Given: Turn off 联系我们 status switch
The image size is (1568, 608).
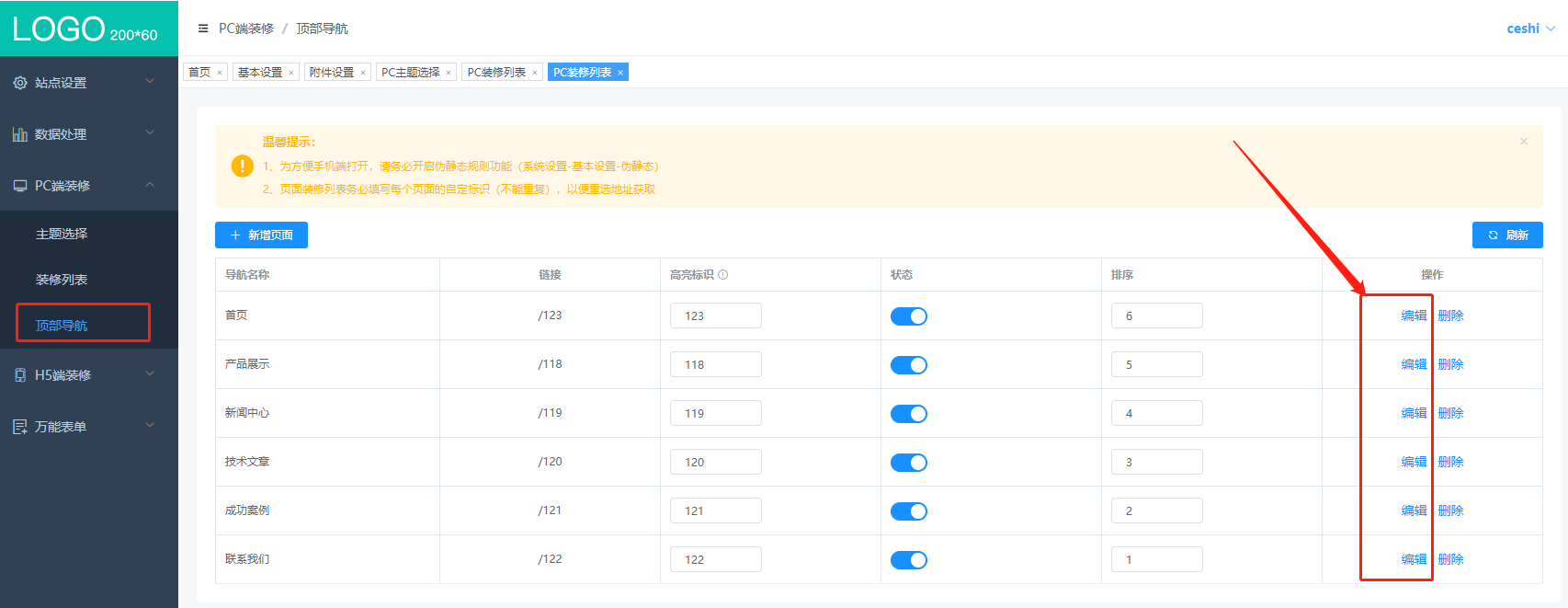Looking at the screenshot, I should pyautogui.click(x=908, y=560).
